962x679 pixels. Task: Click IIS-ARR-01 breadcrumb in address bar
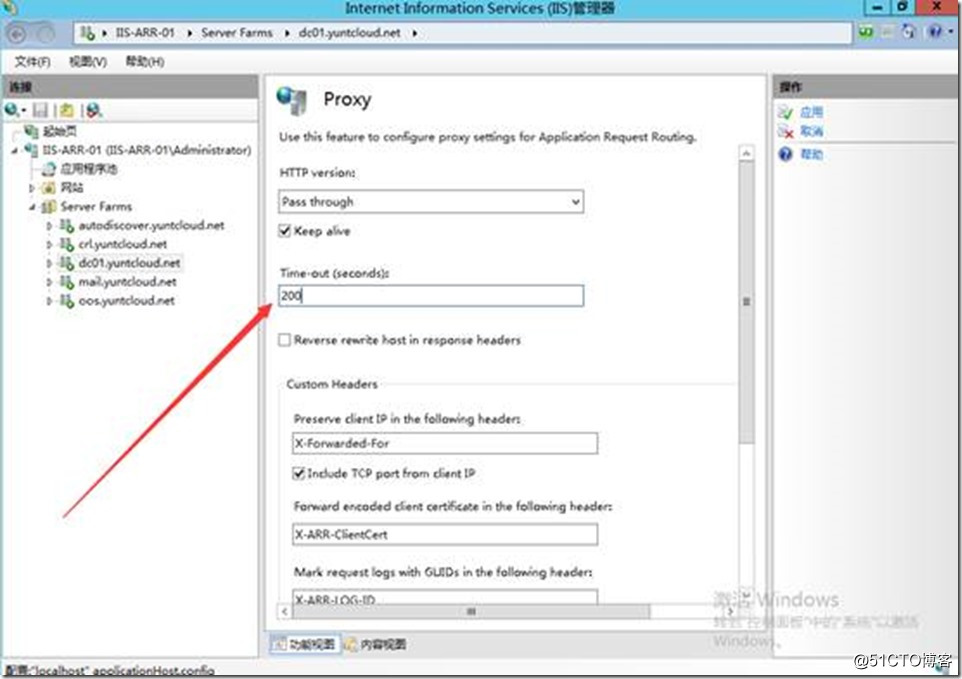(145, 32)
